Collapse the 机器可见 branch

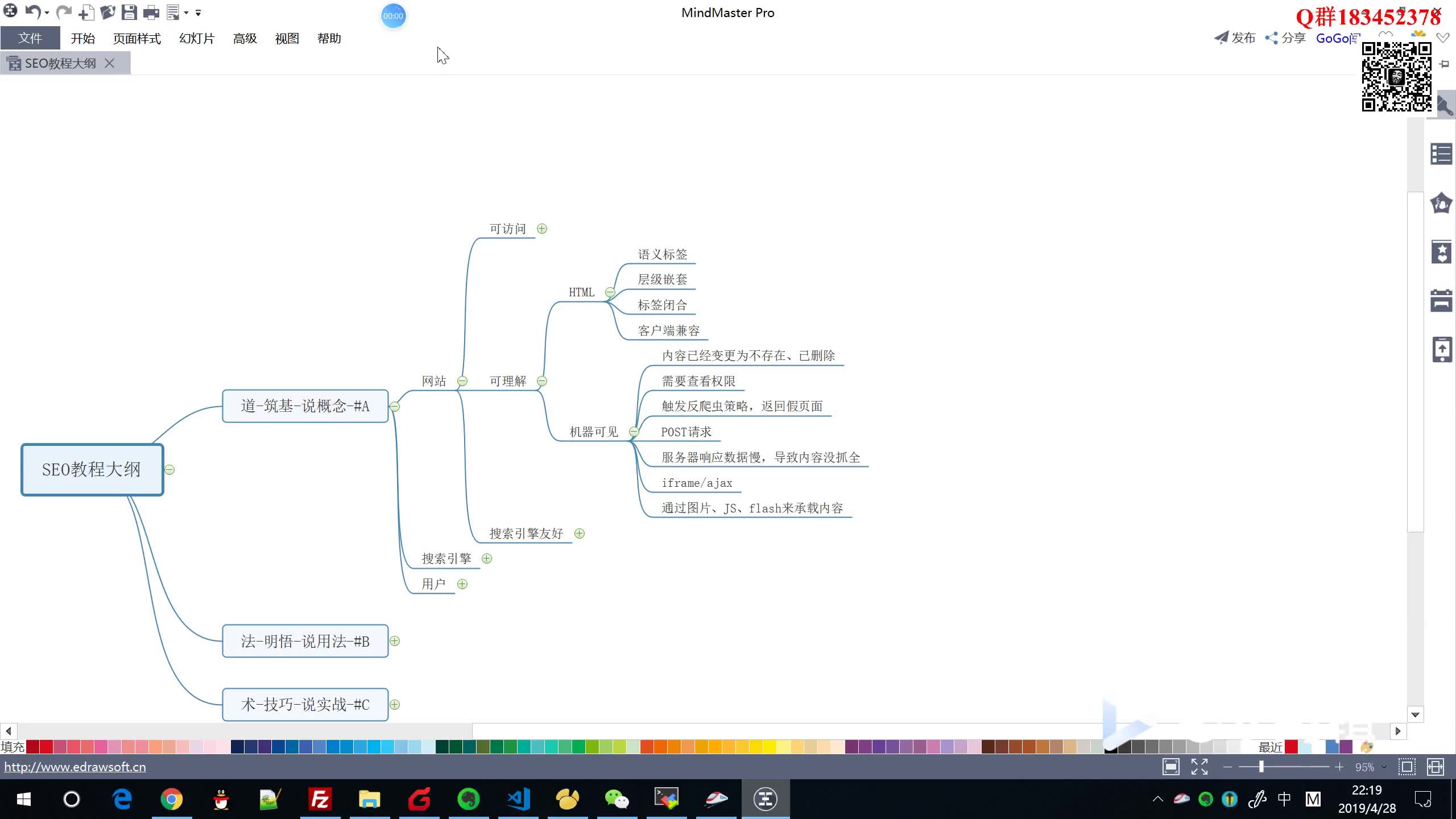click(634, 432)
